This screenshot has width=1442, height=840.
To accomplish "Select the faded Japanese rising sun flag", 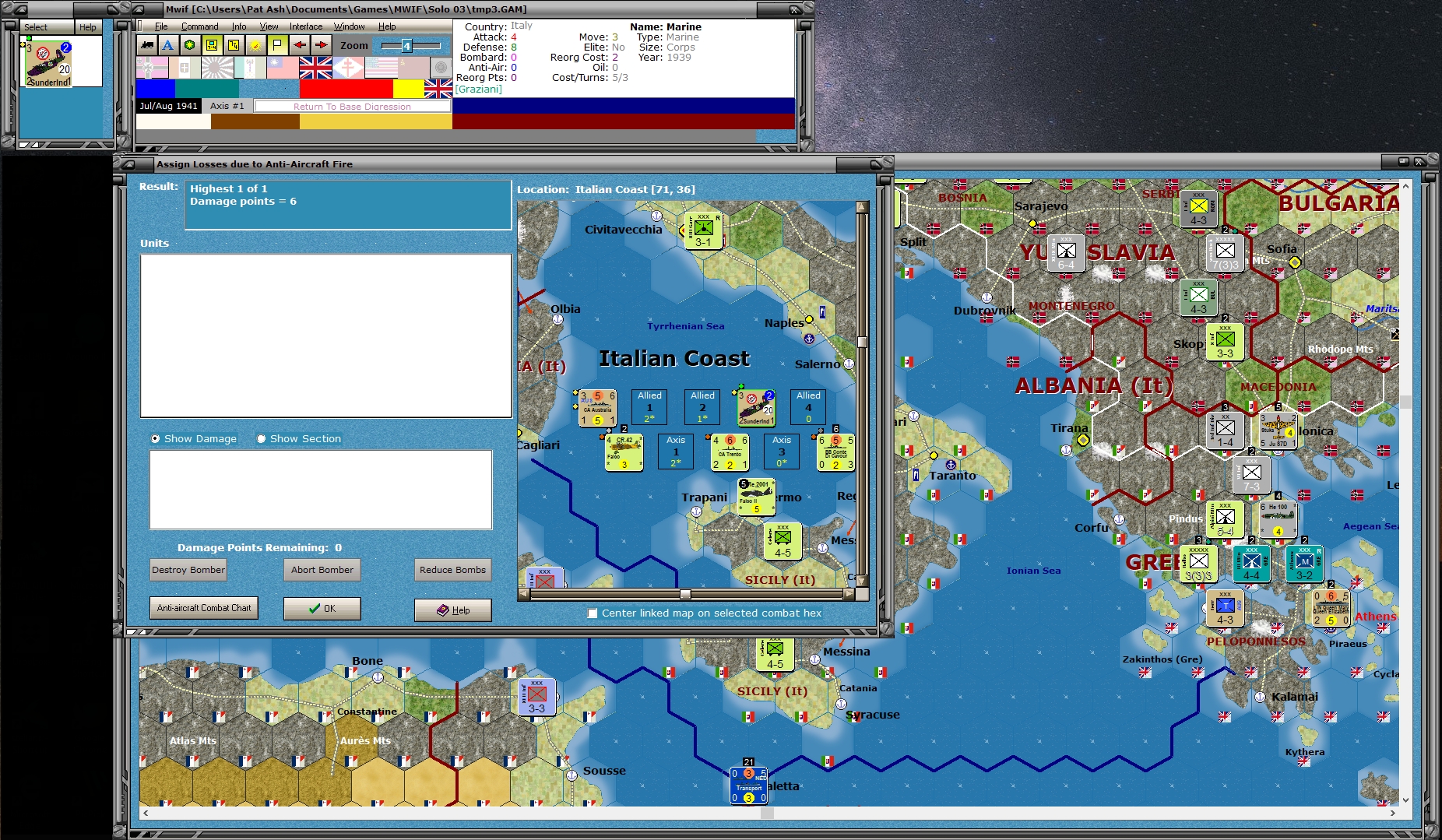I will click(217, 68).
